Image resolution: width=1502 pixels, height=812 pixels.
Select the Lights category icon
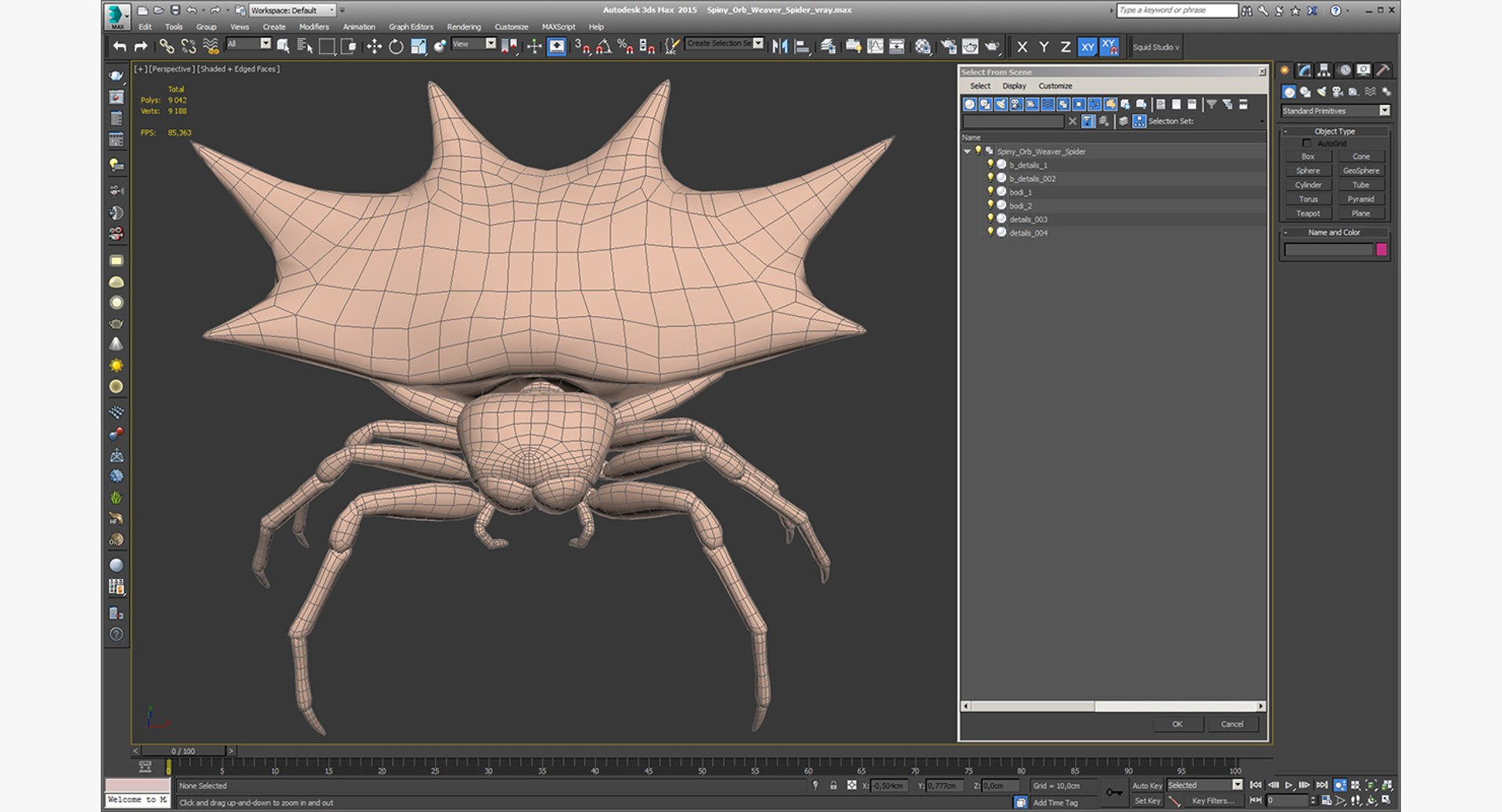coord(1321,92)
